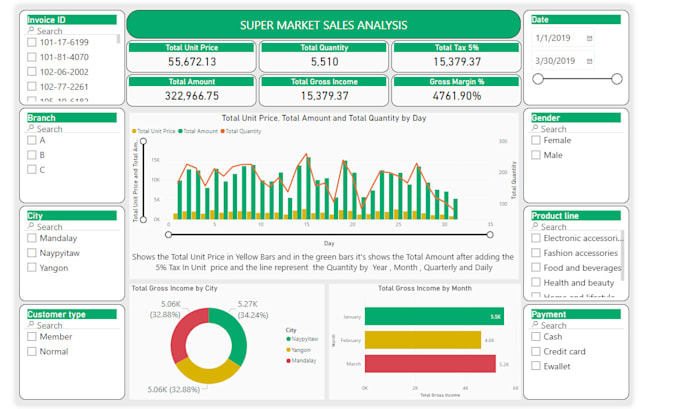Click Product line search field

[x=577, y=227]
